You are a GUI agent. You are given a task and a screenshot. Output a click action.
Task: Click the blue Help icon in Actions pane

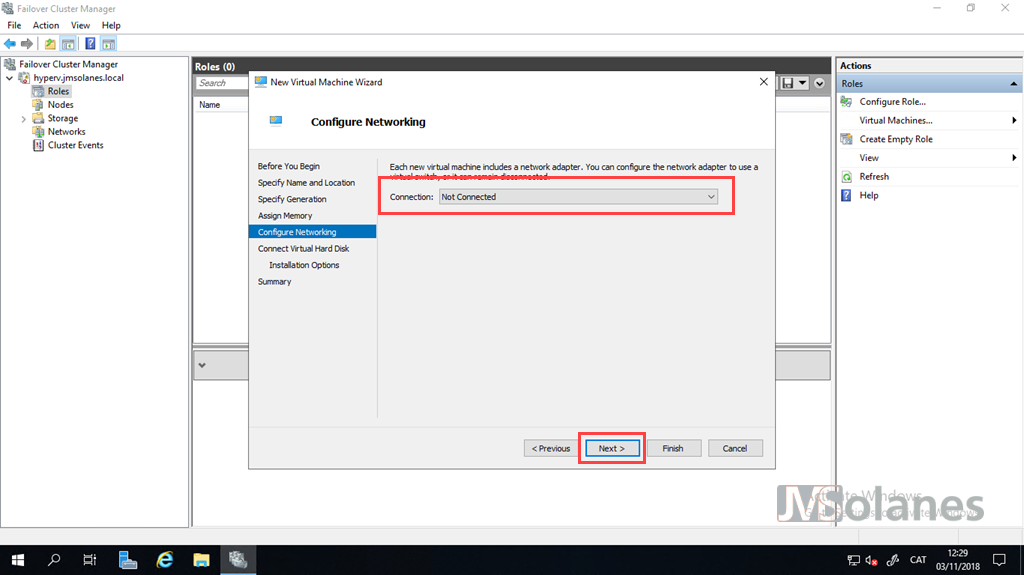(846, 195)
